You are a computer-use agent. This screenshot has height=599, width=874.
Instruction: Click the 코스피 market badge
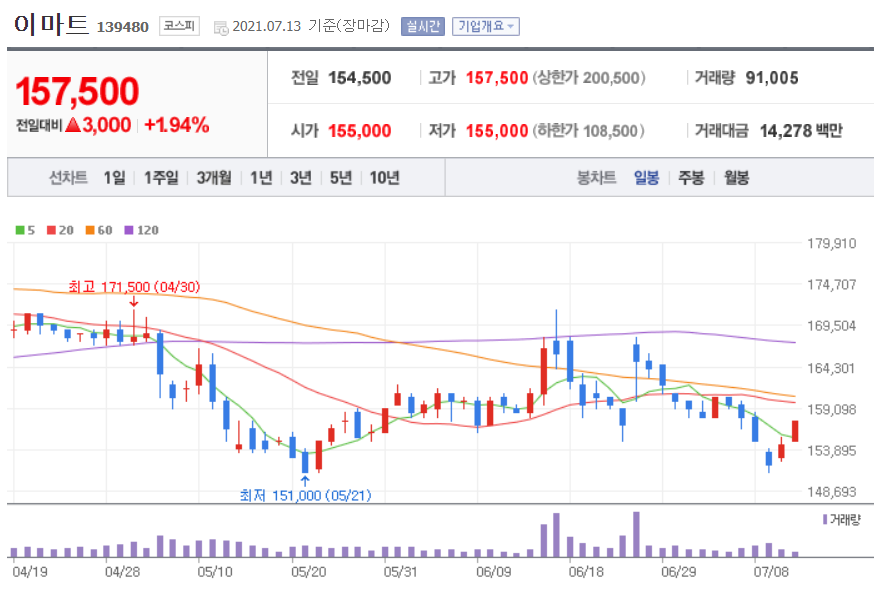pos(179,26)
